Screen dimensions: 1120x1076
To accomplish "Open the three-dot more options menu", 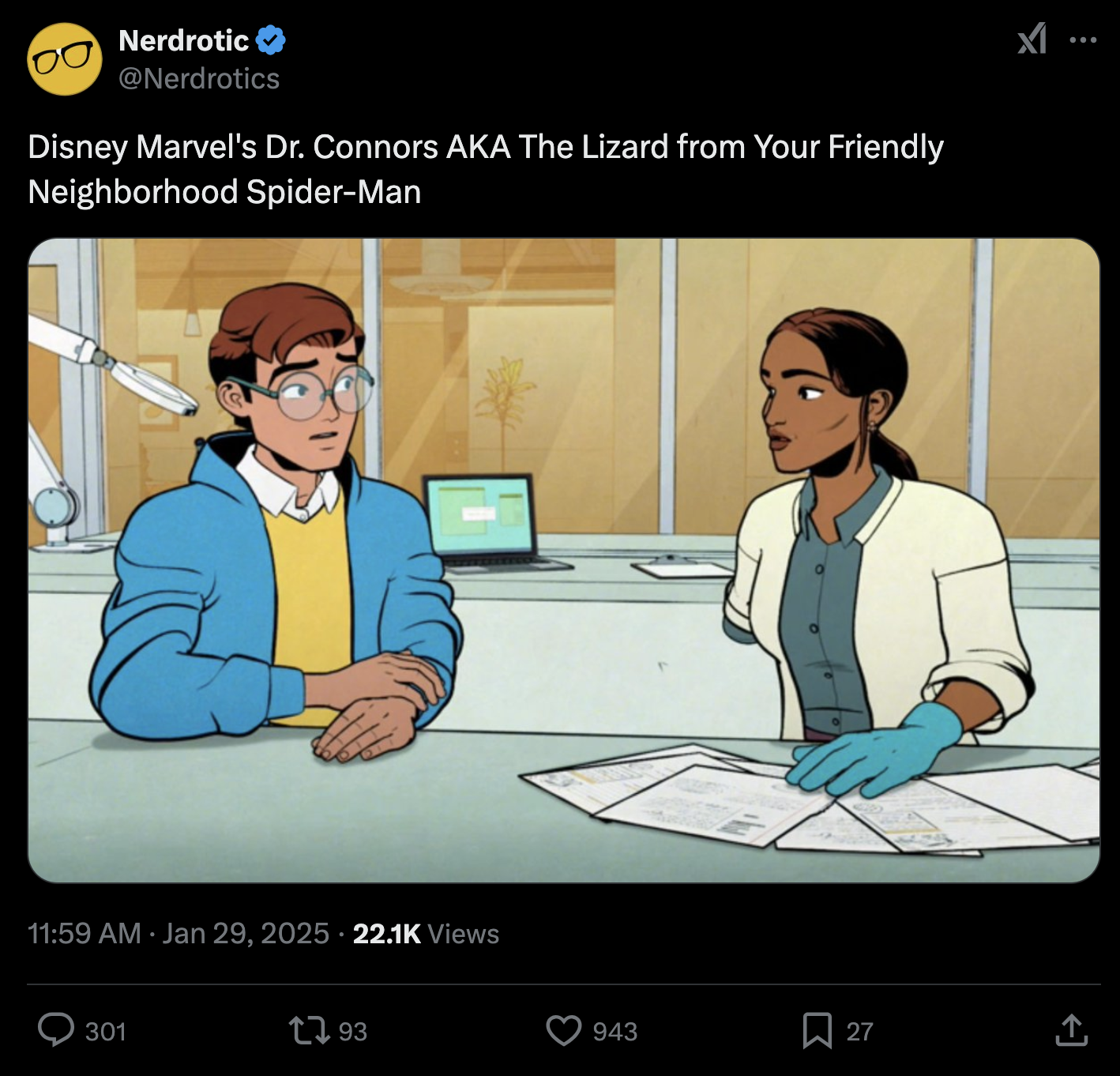I will tap(1083, 40).
